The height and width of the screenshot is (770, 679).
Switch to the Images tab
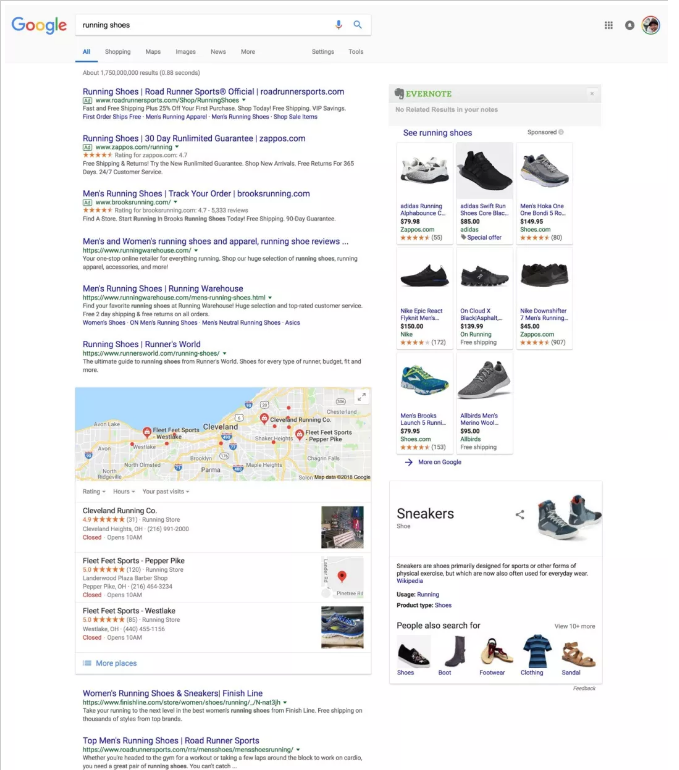coord(186,52)
